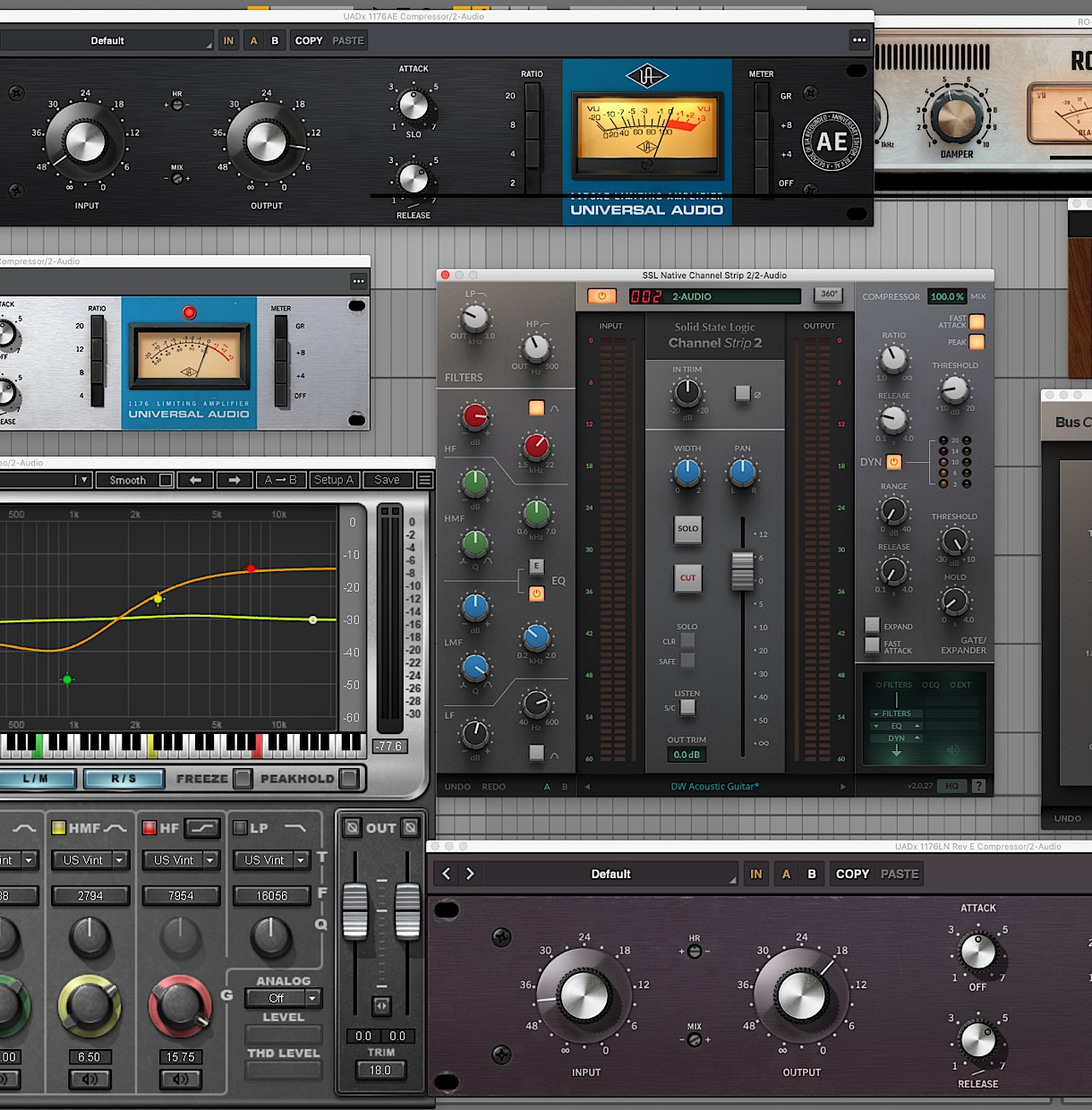
Task: Load previous SSL preset with left arrow
Action: [587, 787]
